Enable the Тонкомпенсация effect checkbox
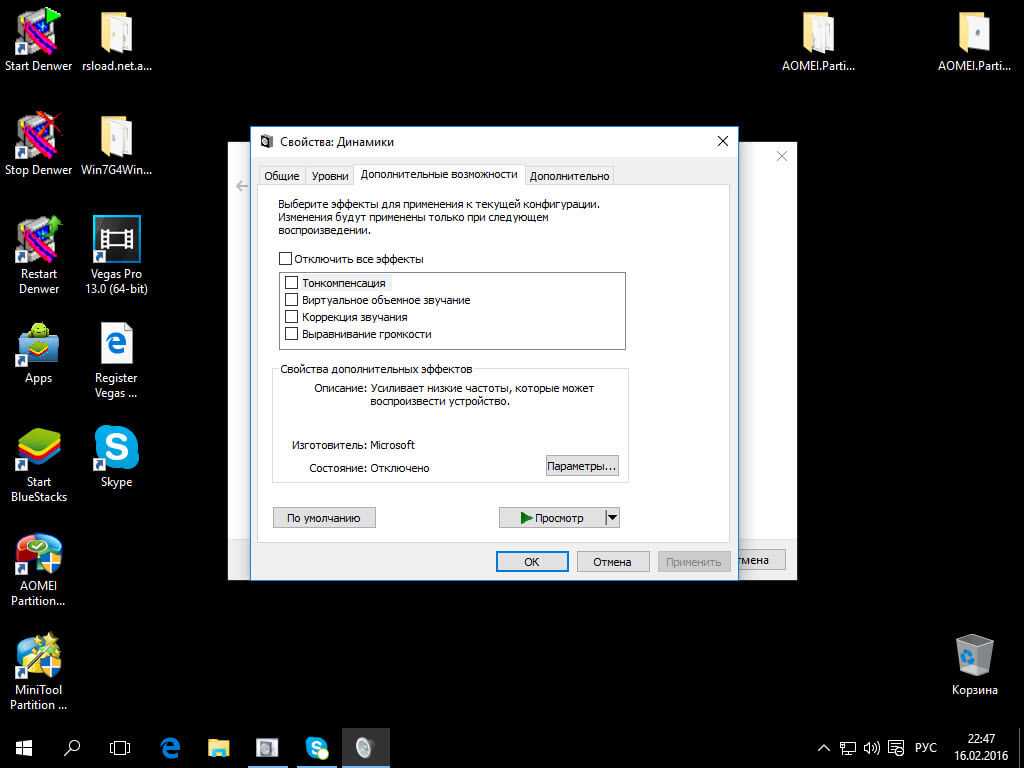 pos(292,283)
